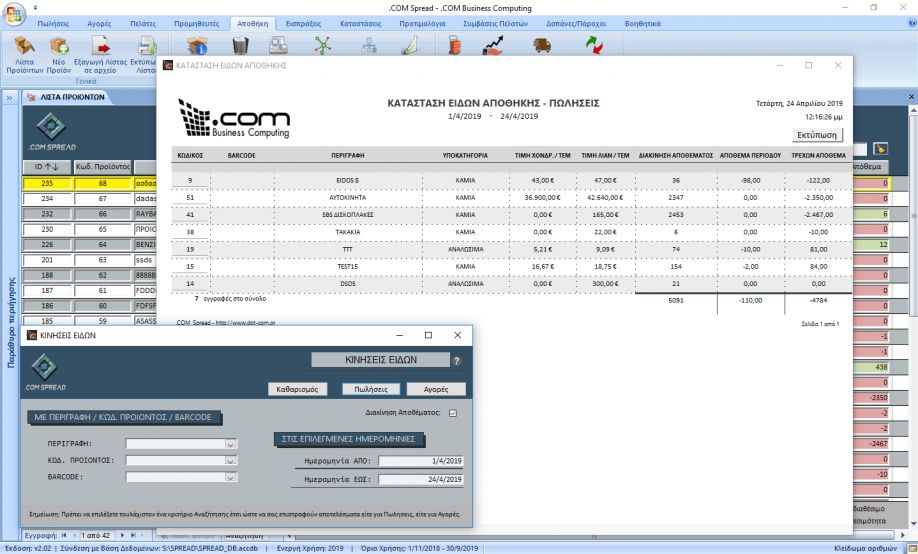918x554 pixels.
Task: Open the Συμβάσεις Πελατών ribbon tab
Action: tap(495, 24)
